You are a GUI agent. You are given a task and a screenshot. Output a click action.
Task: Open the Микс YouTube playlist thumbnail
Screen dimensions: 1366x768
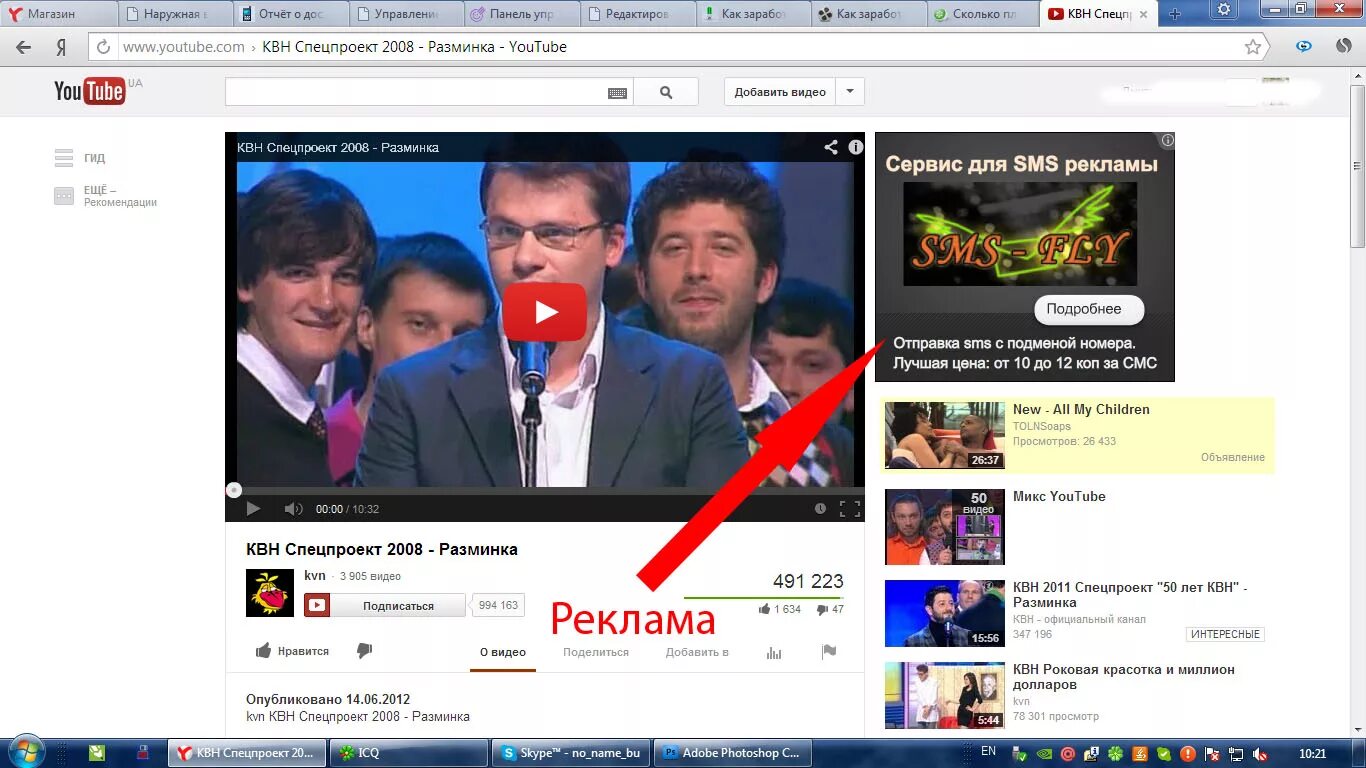pos(945,527)
